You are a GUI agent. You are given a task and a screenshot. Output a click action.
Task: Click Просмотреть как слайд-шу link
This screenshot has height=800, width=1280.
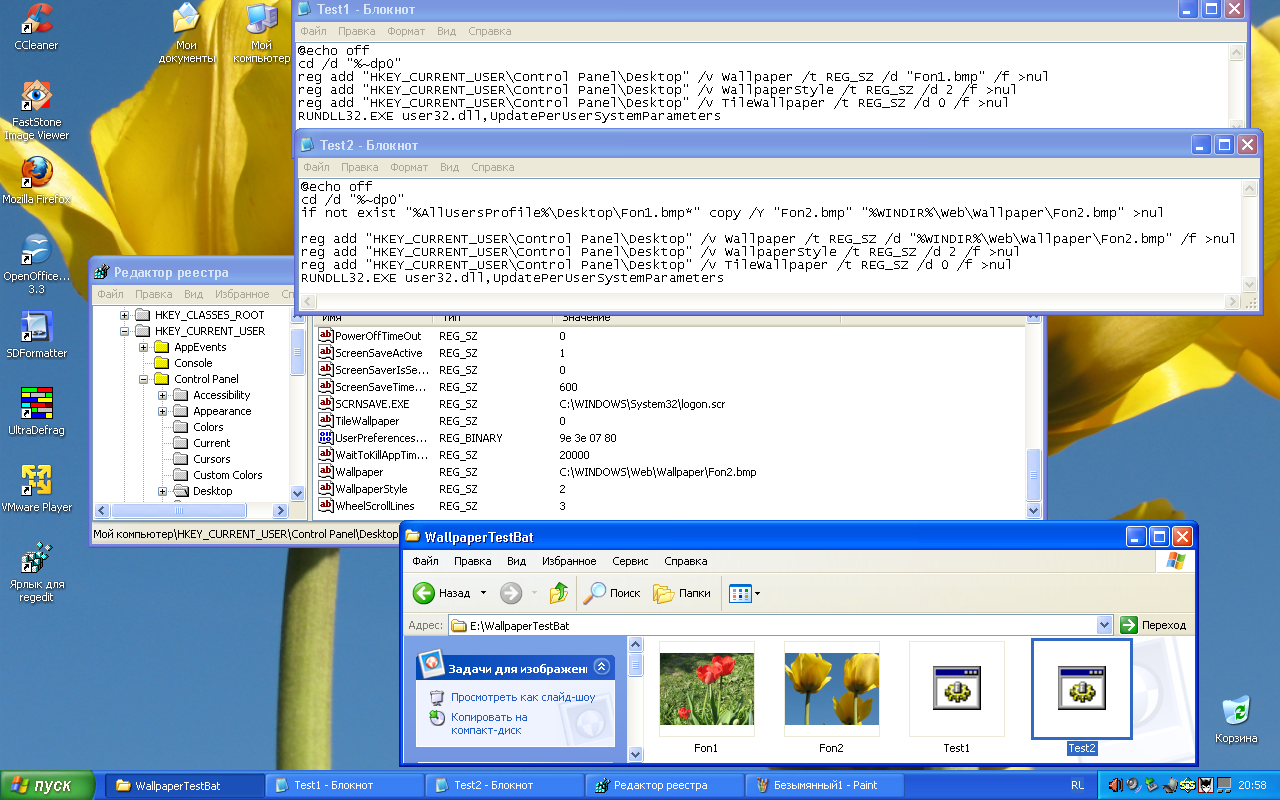pyautogui.click(x=522, y=697)
